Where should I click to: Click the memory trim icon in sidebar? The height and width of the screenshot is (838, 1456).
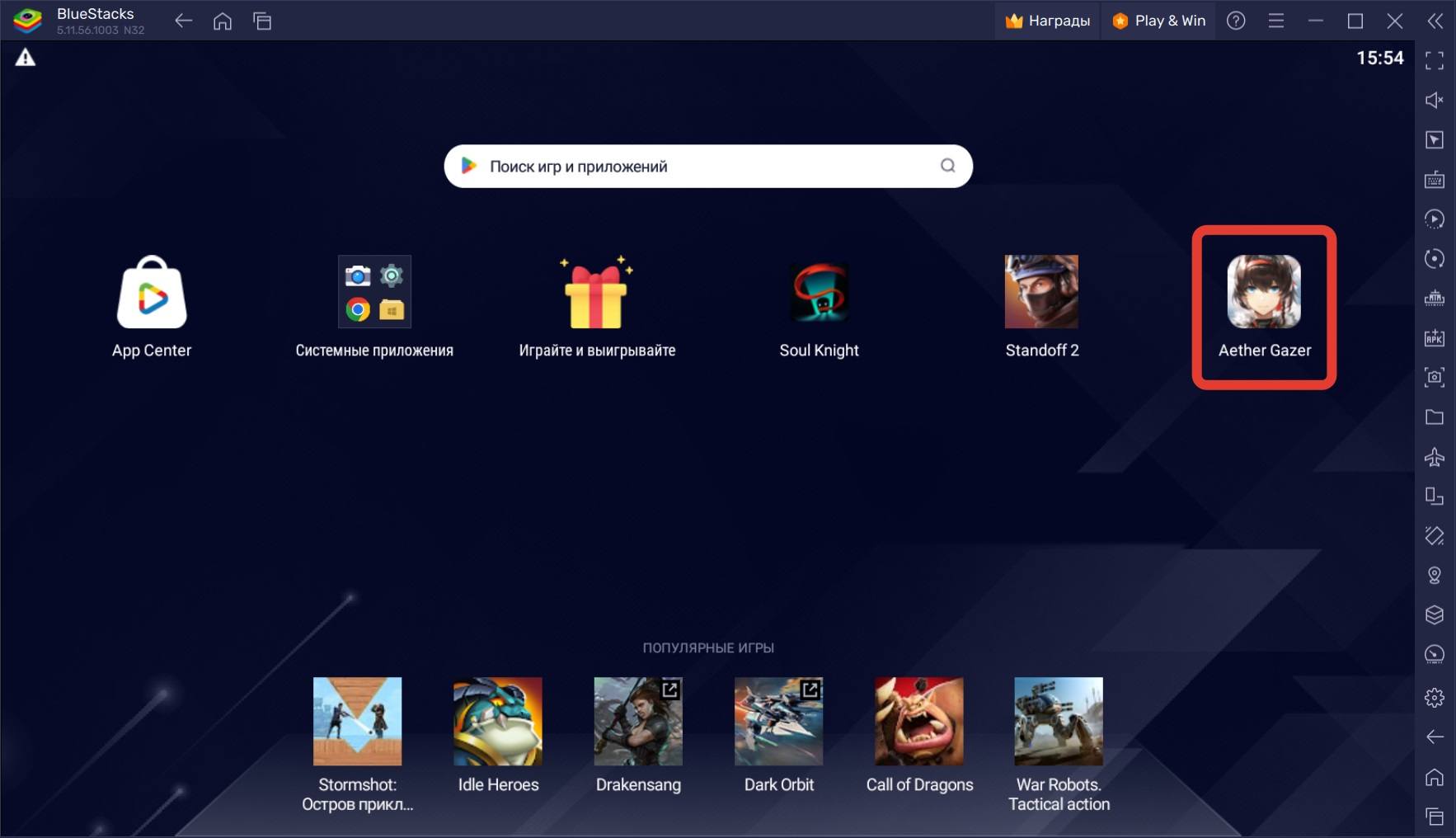1435,298
